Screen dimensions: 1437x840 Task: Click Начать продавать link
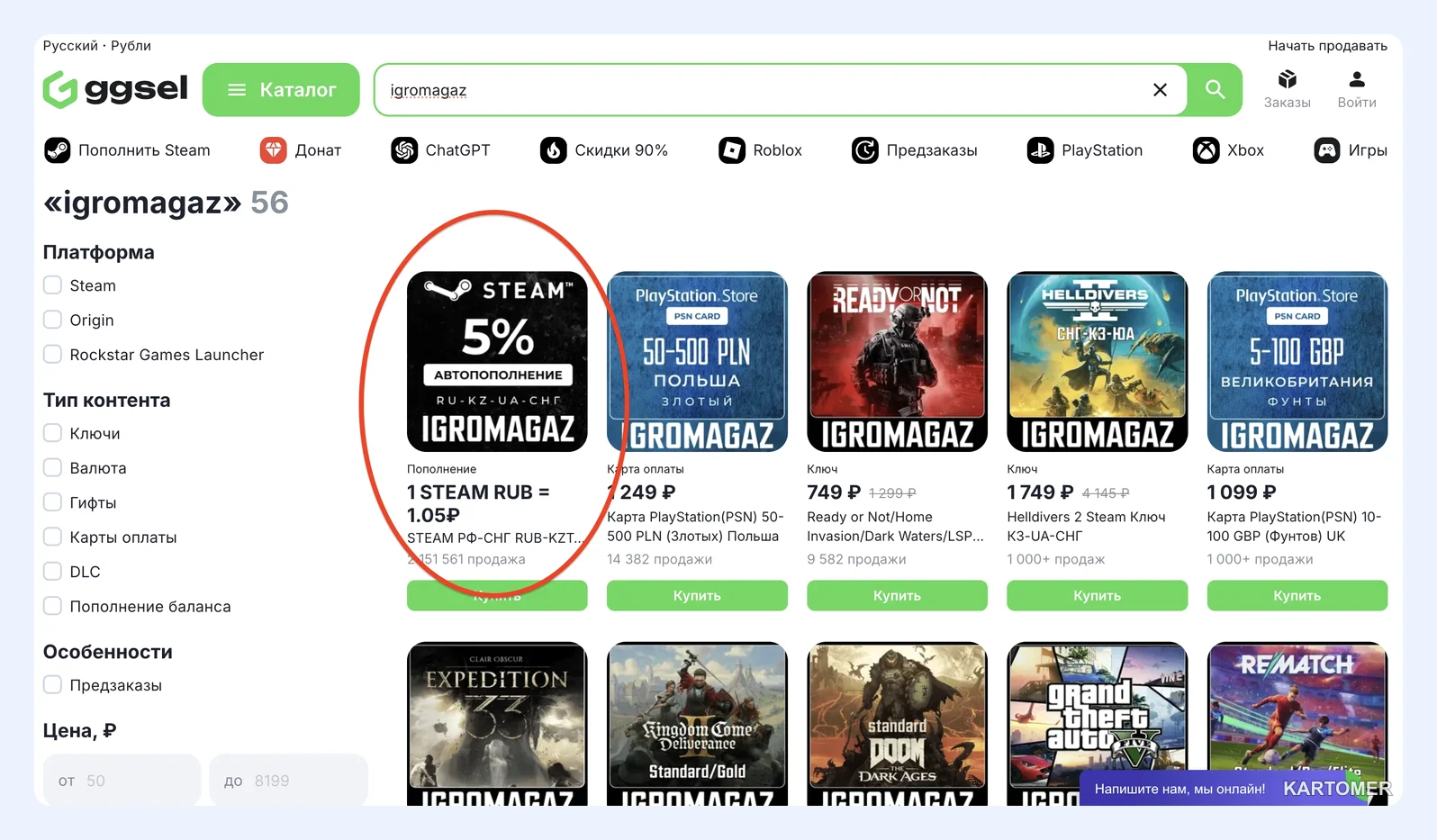1327,46
